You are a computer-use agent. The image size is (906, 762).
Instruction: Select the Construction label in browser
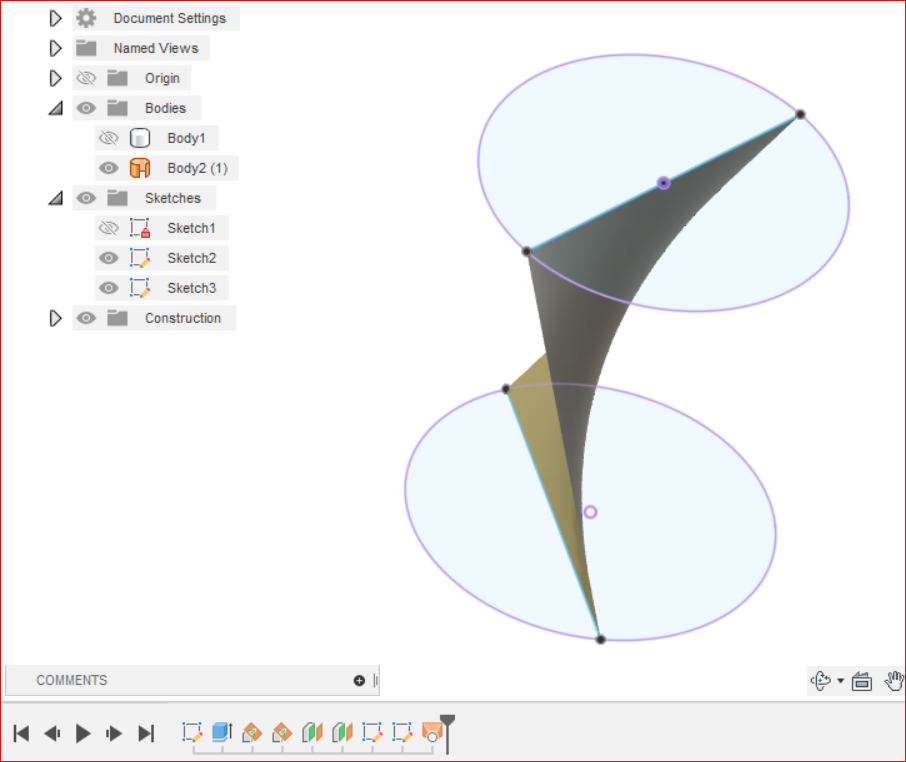tap(183, 318)
